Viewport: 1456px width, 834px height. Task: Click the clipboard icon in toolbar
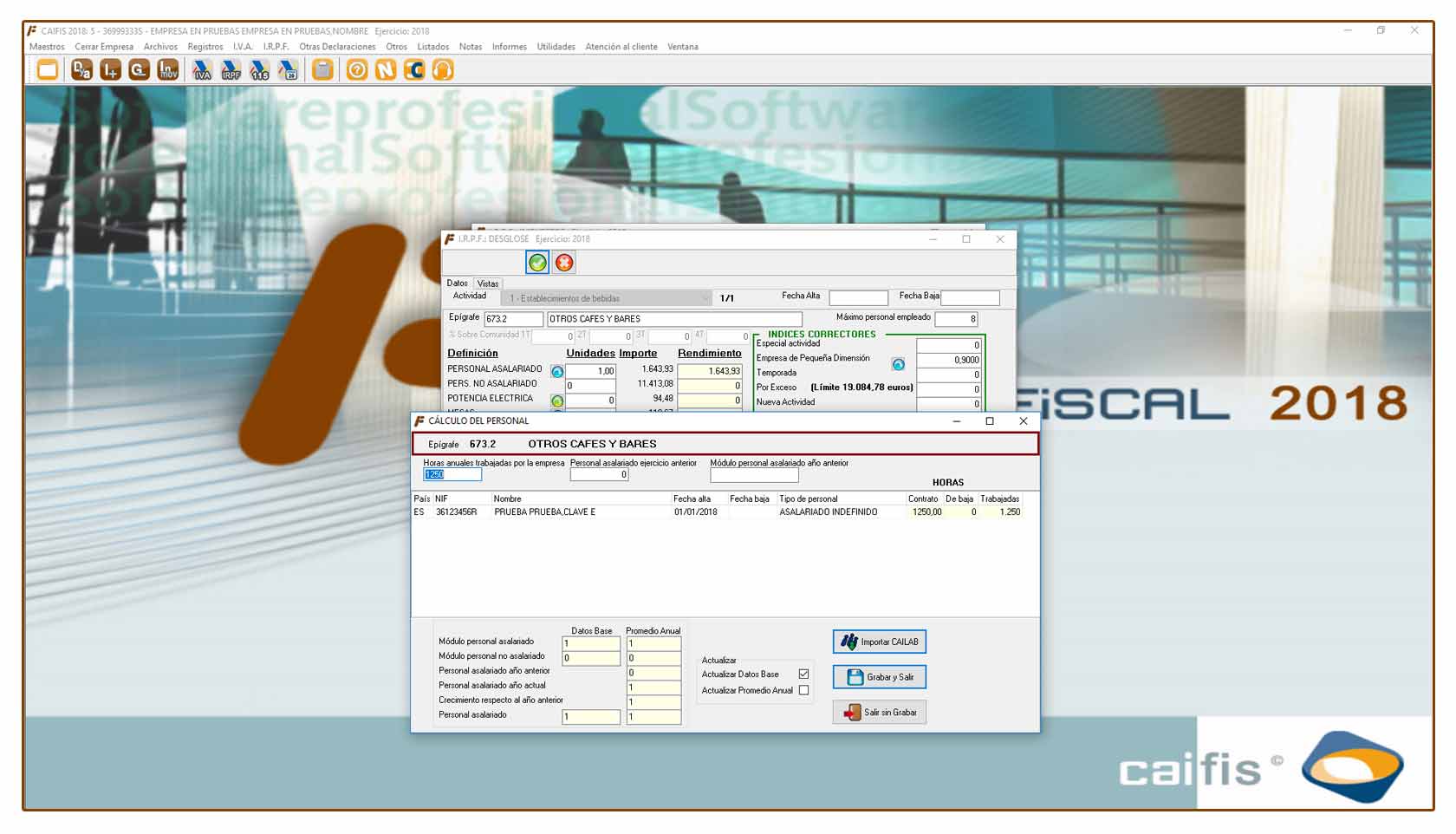point(322,70)
